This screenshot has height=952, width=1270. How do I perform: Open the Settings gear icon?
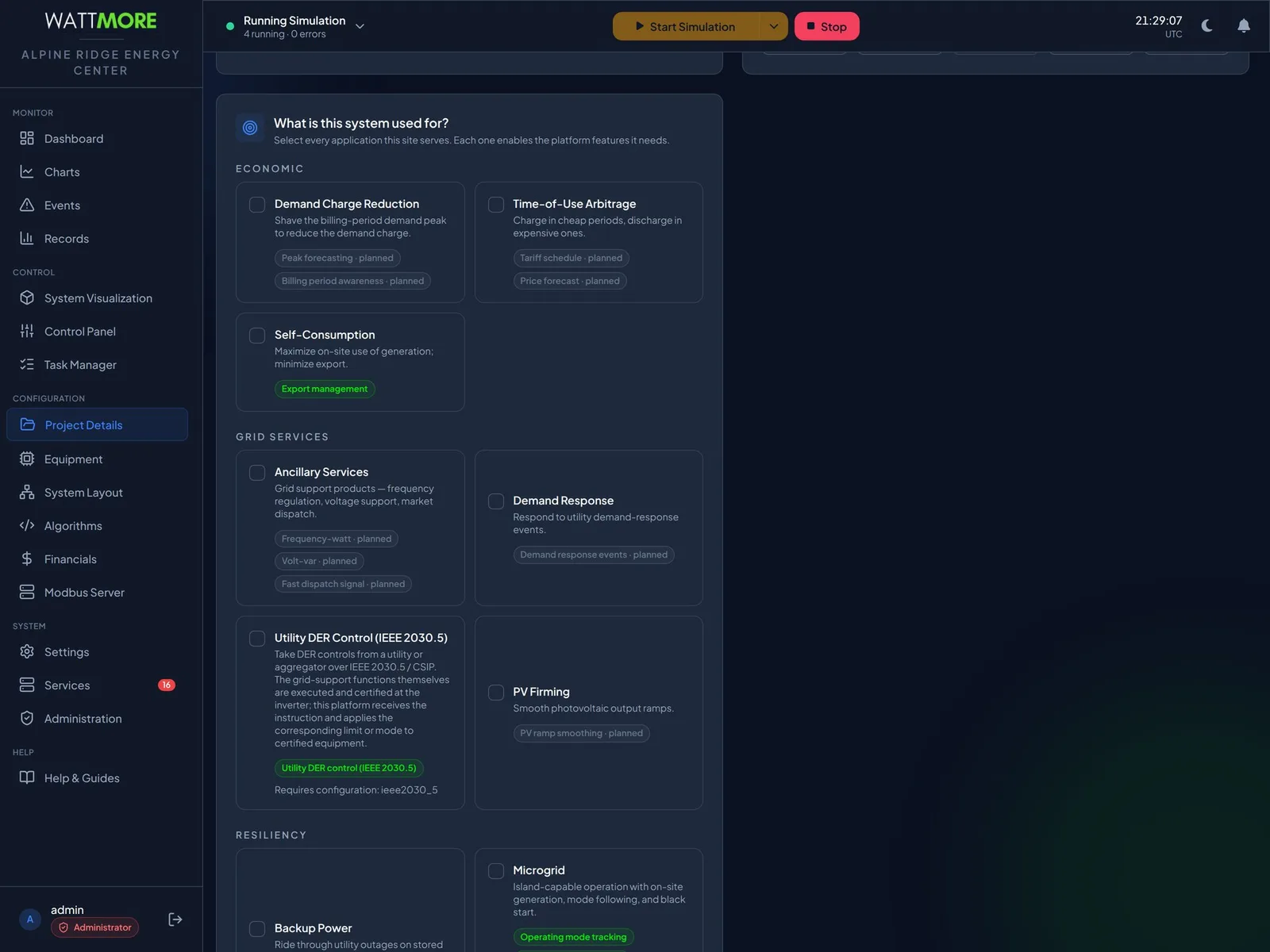27,652
